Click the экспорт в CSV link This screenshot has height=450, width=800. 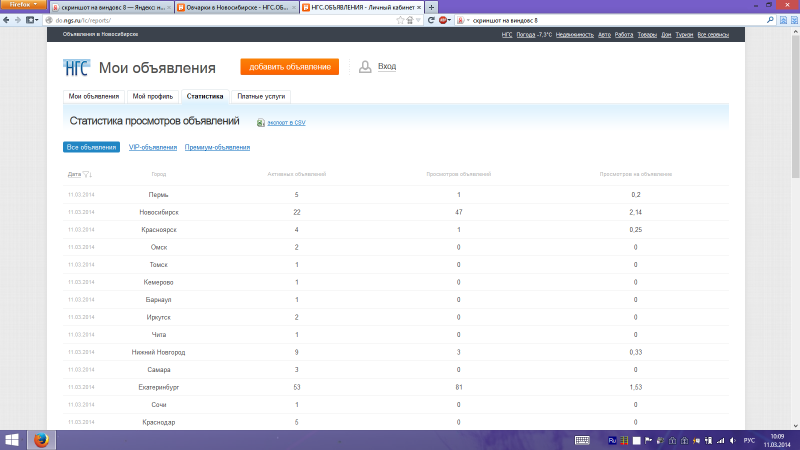click(286, 122)
